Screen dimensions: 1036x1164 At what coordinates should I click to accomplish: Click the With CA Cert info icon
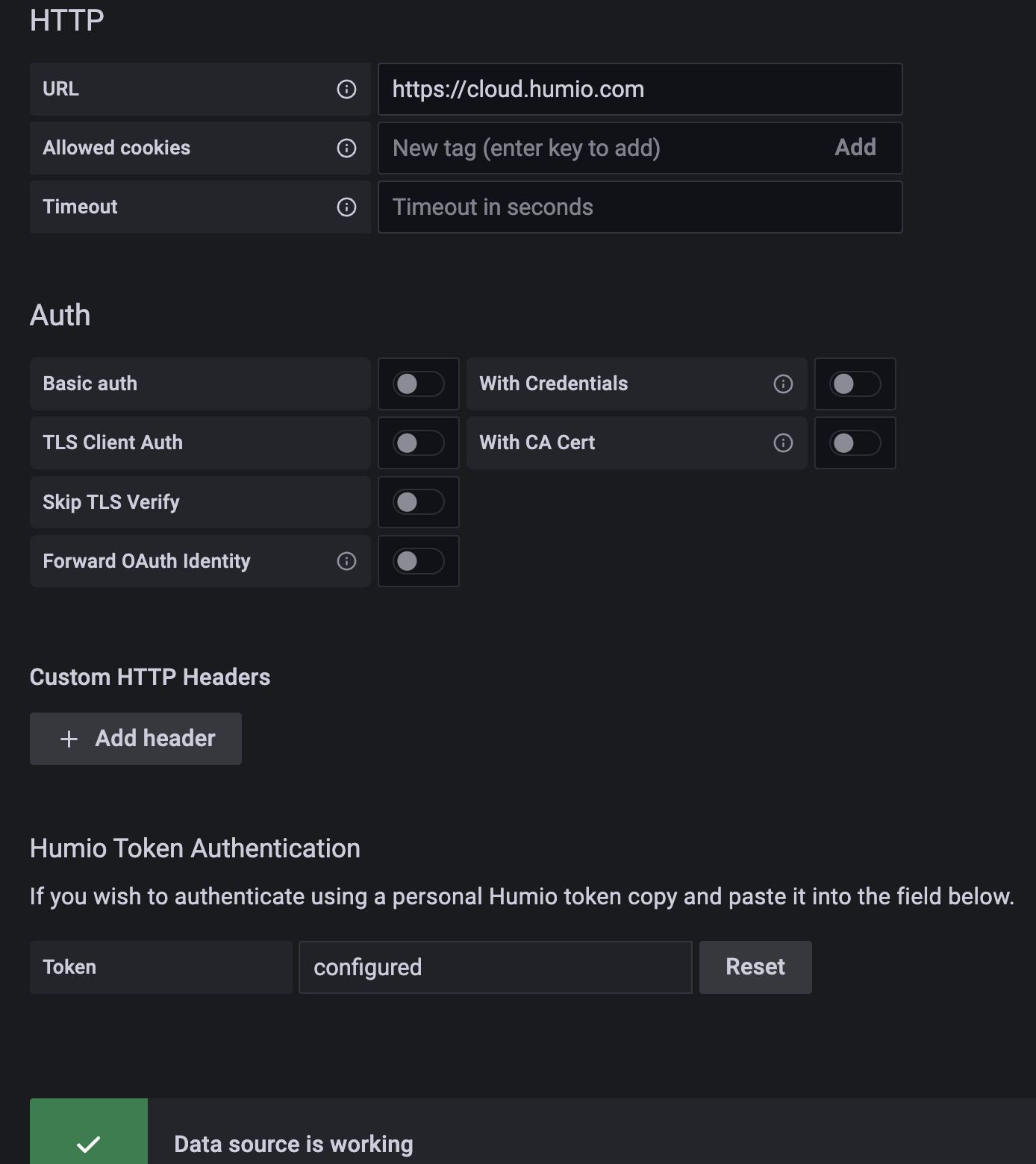click(783, 442)
